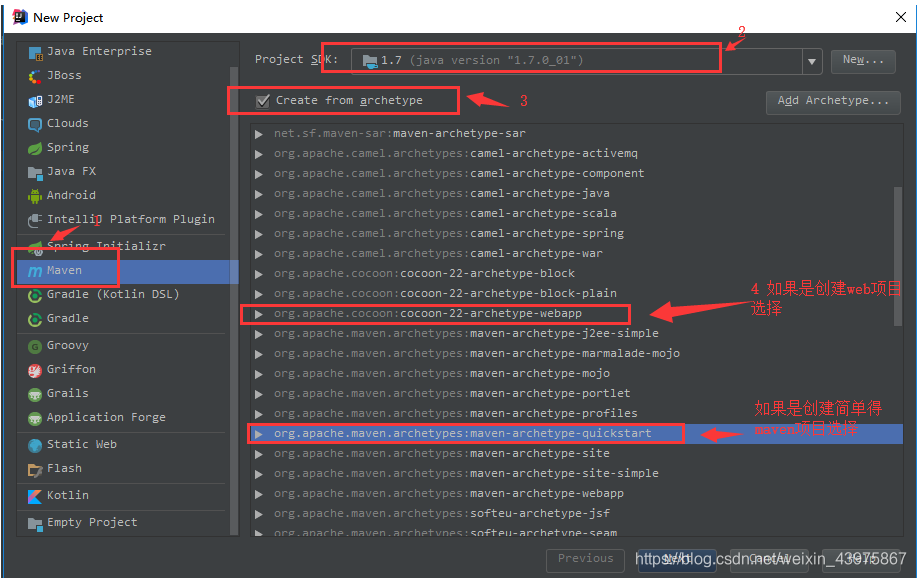Click the Clouds icon

pos(35,125)
